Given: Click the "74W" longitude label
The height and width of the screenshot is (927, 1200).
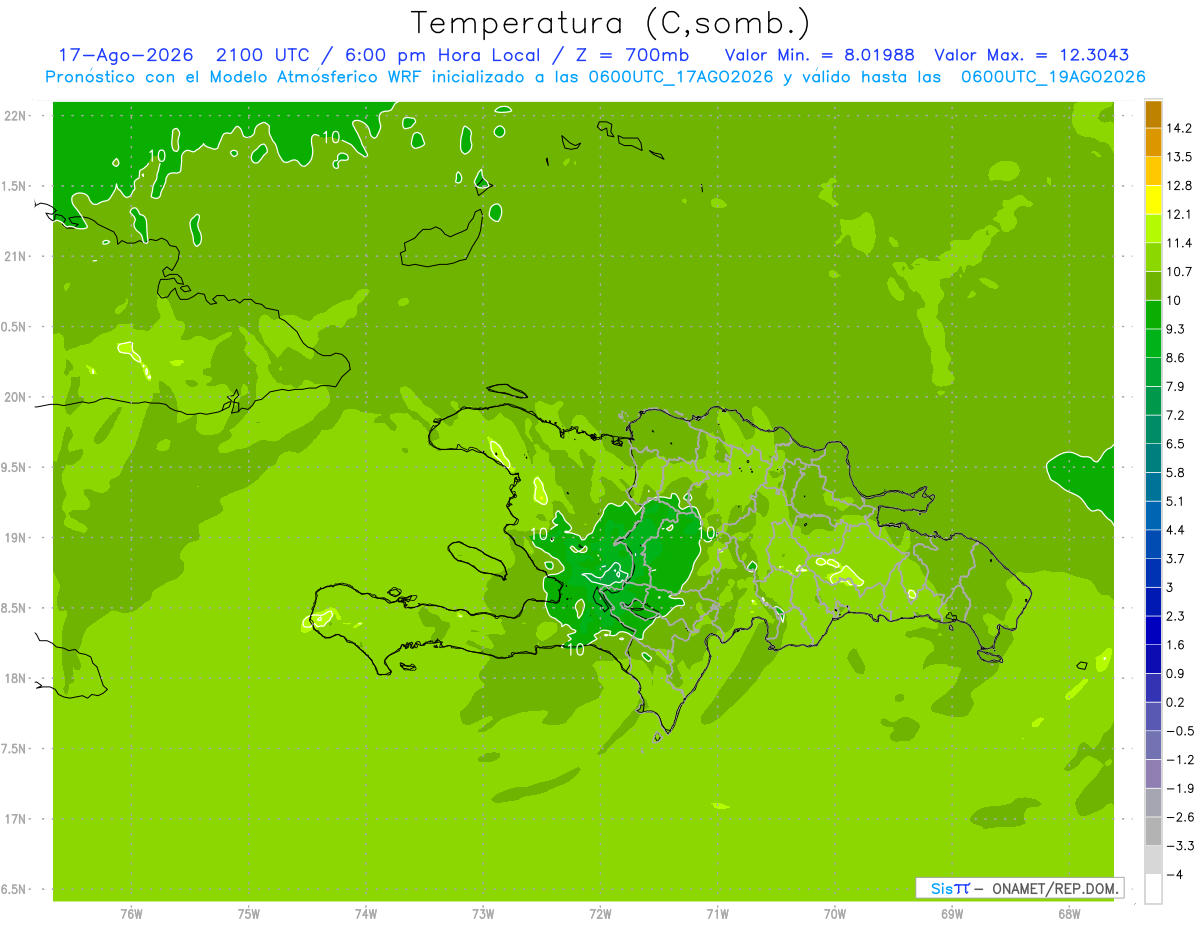Looking at the screenshot, I should pyautogui.click(x=366, y=914).
